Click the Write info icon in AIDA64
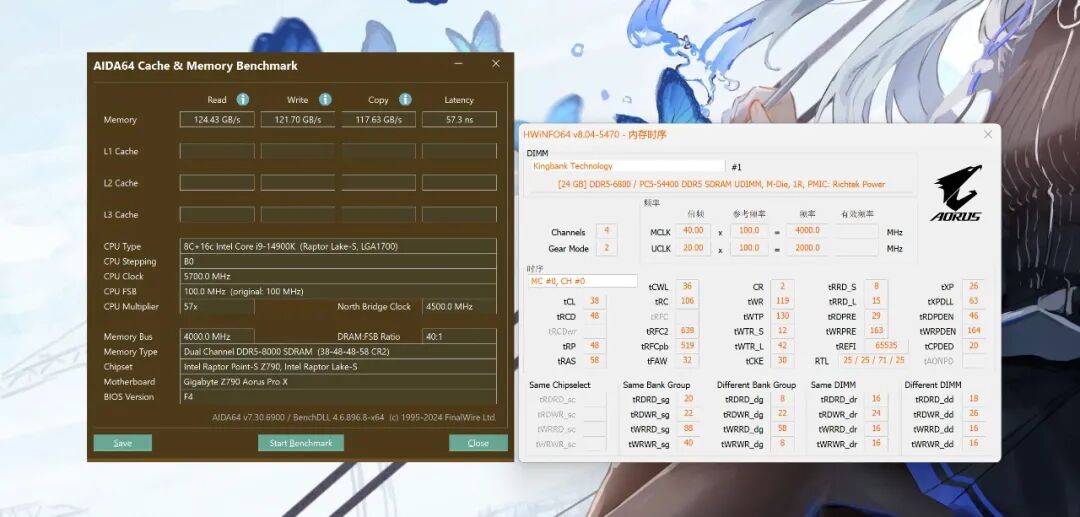 [x=325, y=100]
